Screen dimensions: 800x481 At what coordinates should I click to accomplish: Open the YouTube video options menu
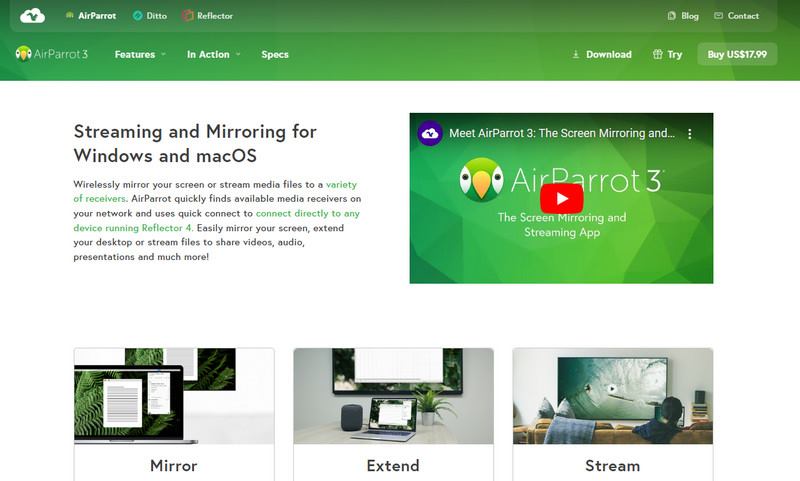pyautogui.click(x=689, y=134)
